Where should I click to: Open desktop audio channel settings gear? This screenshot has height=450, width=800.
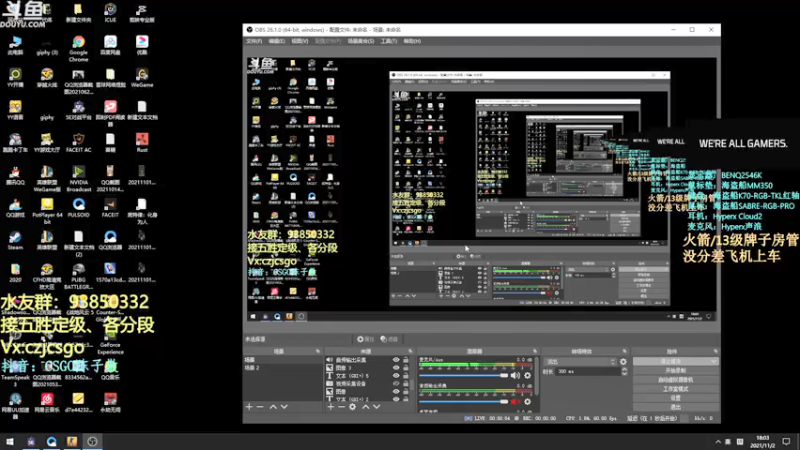pyautogui.click(x=528, y=402)
